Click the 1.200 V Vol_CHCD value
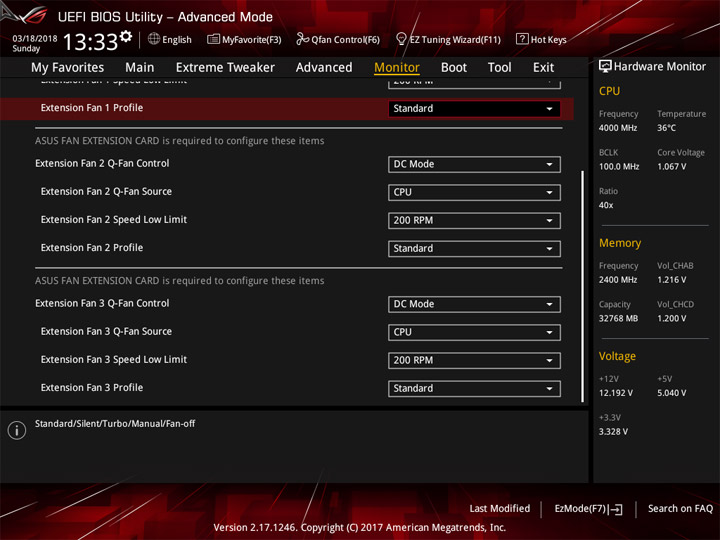Image resolution: width=720 pixels, height=540 pixels. tap(672, 318)
